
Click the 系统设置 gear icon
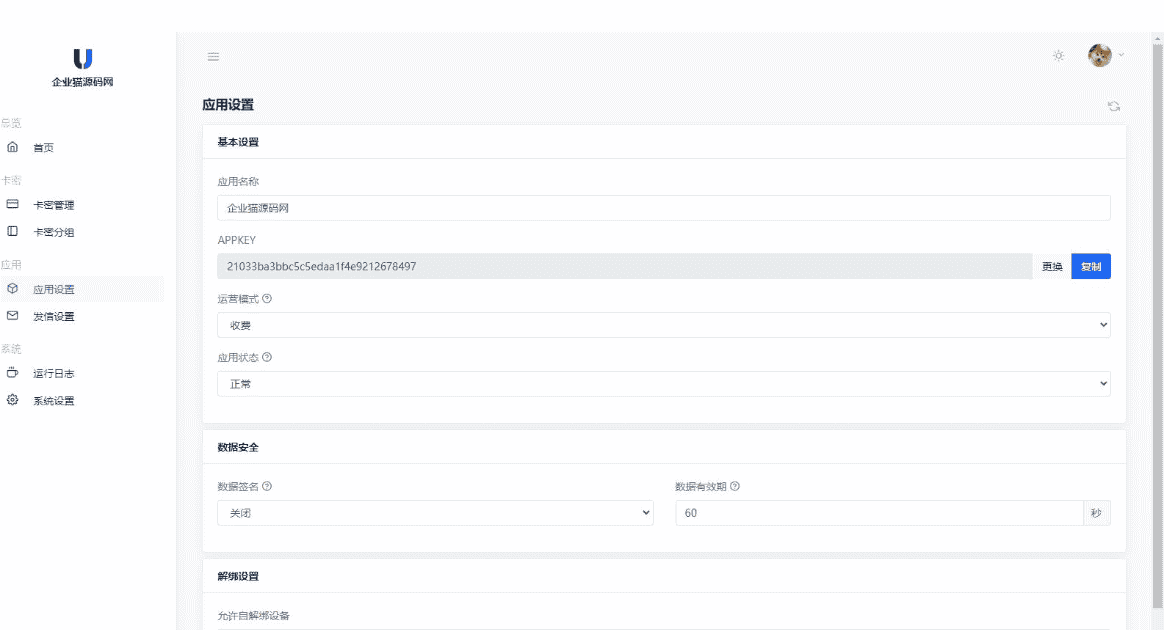pyautogui.click(x=13, y=400)
